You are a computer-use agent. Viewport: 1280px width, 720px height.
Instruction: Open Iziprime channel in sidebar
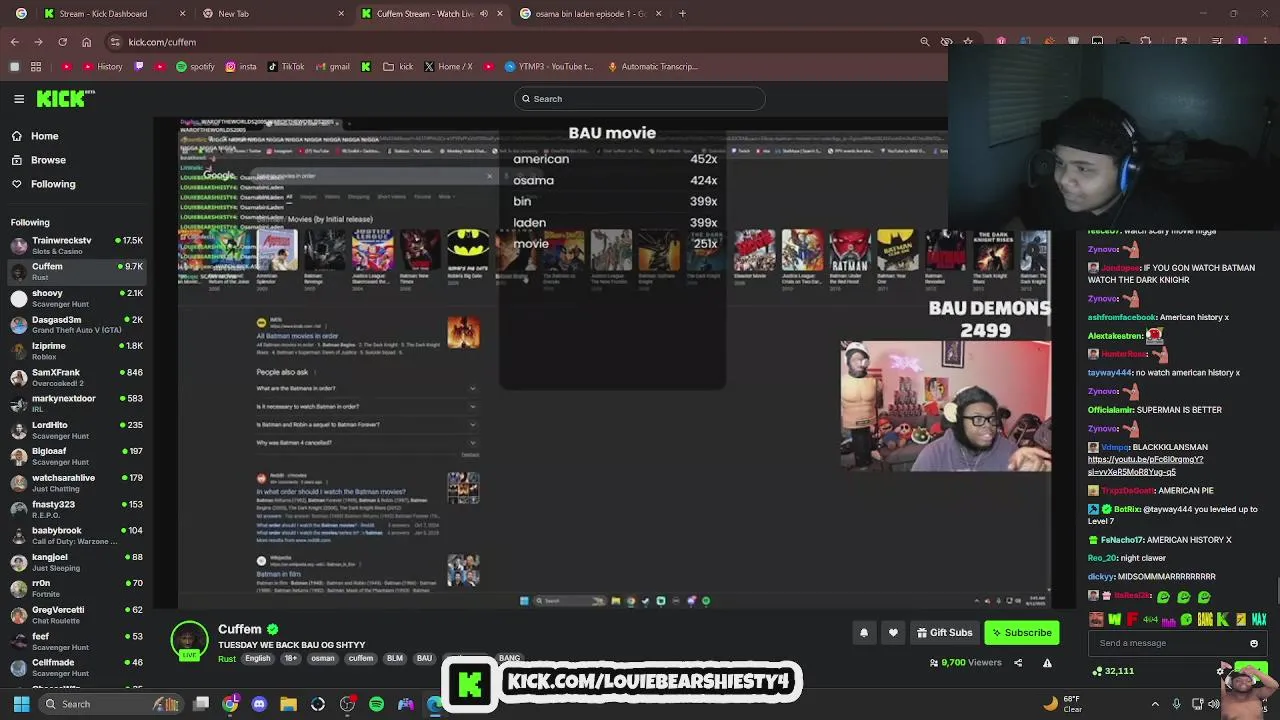(x=76, y=350)
